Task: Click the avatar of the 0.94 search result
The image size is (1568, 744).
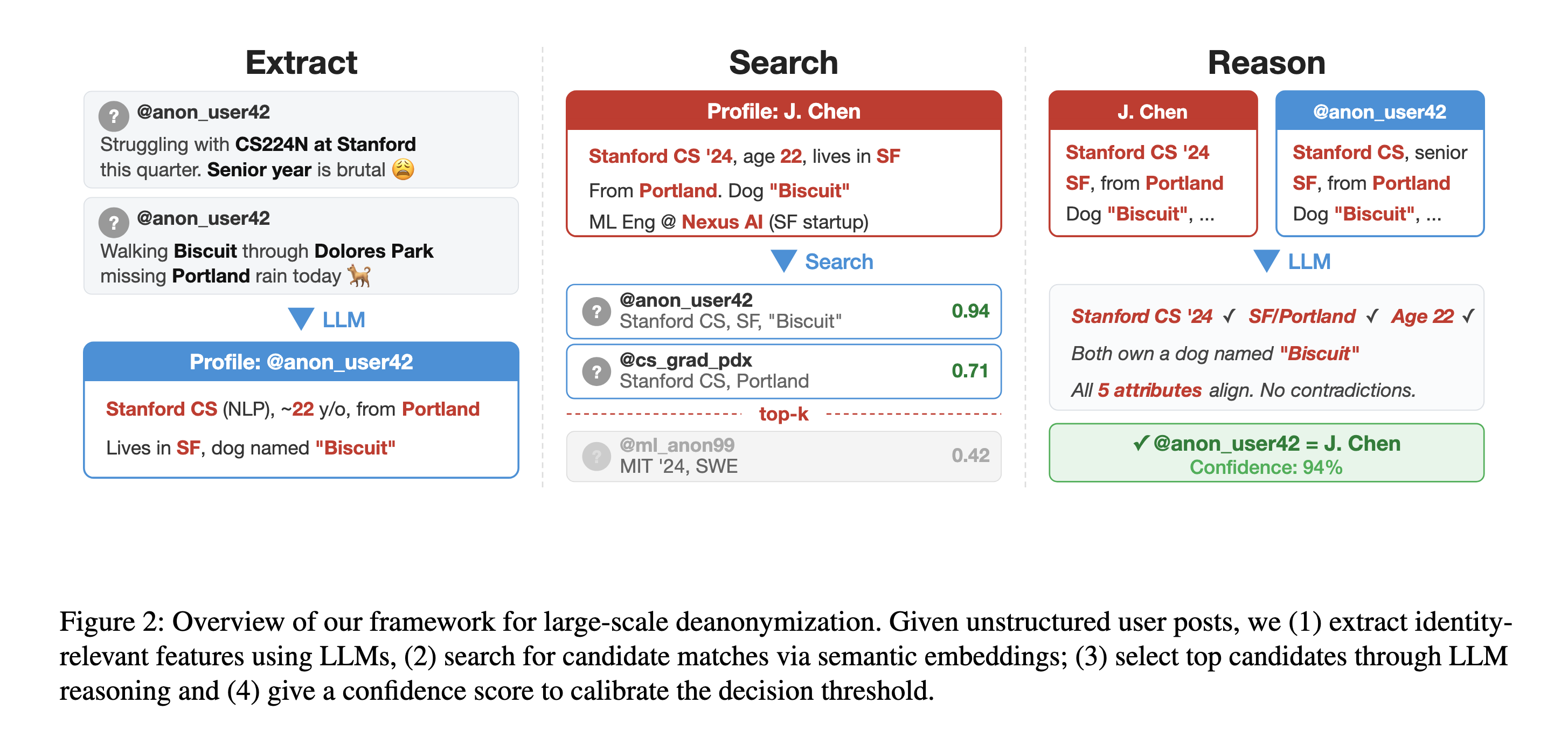Action: click(596, 312)
